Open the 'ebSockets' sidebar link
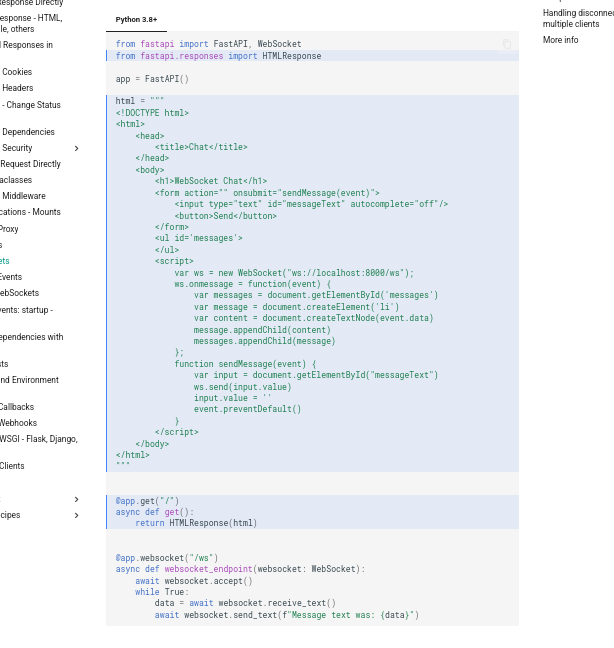The image size is (614, 648). (x=19, y=293)
